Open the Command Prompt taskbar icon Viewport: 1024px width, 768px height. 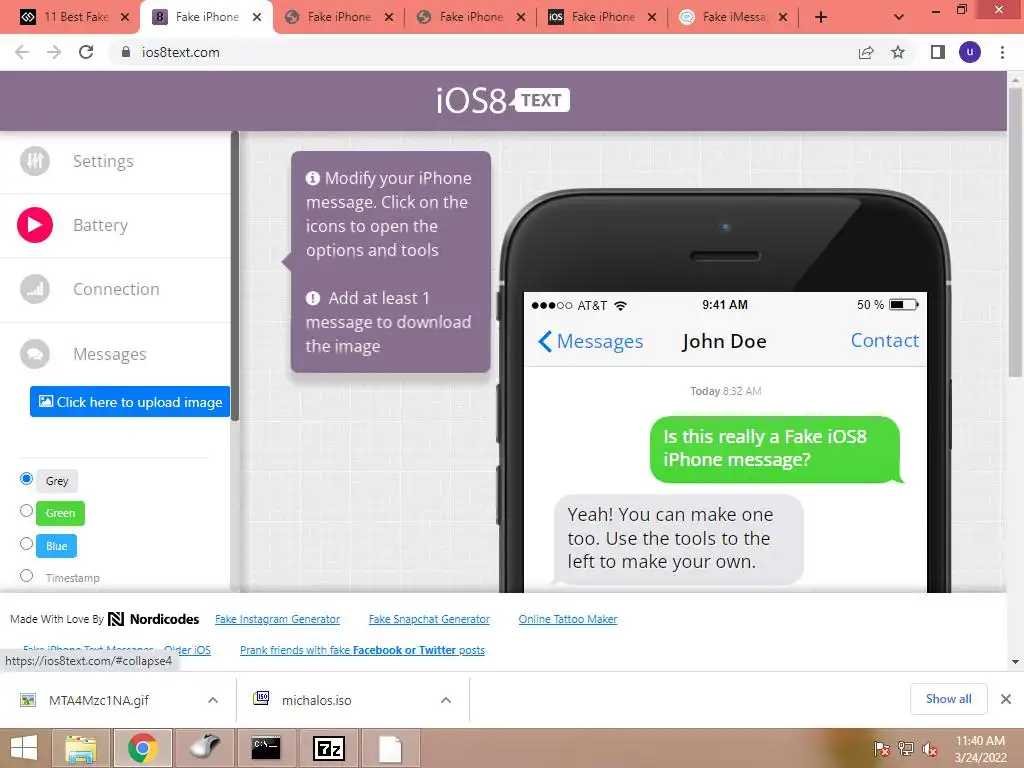[x=266, y=748]
